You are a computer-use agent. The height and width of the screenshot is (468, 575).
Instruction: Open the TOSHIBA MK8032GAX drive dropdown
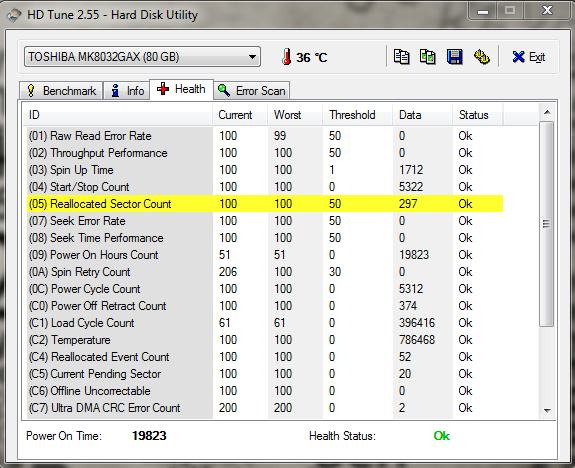click(x=142, y=56)
